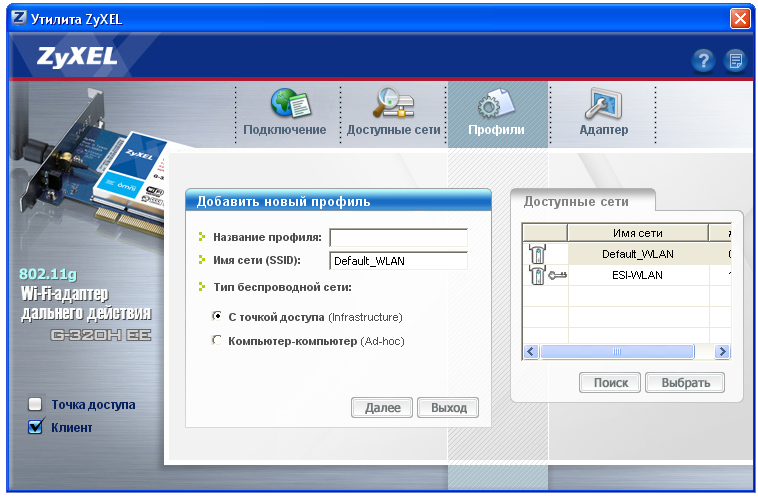Click the ZyXEL logo in the header
Screen dimensions: 758x499
coord(77,57)
